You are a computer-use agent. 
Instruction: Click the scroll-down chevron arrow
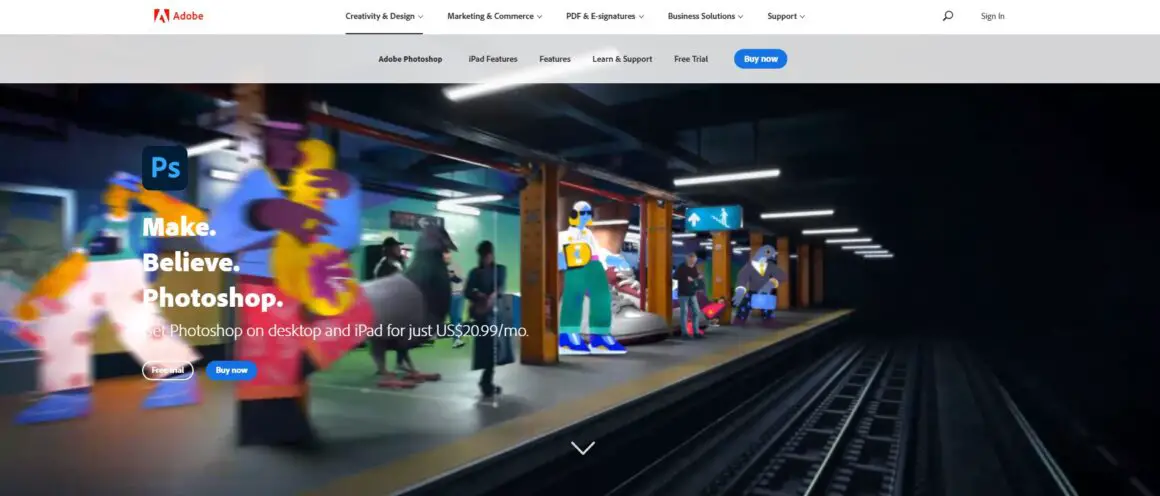click(583, 448)
